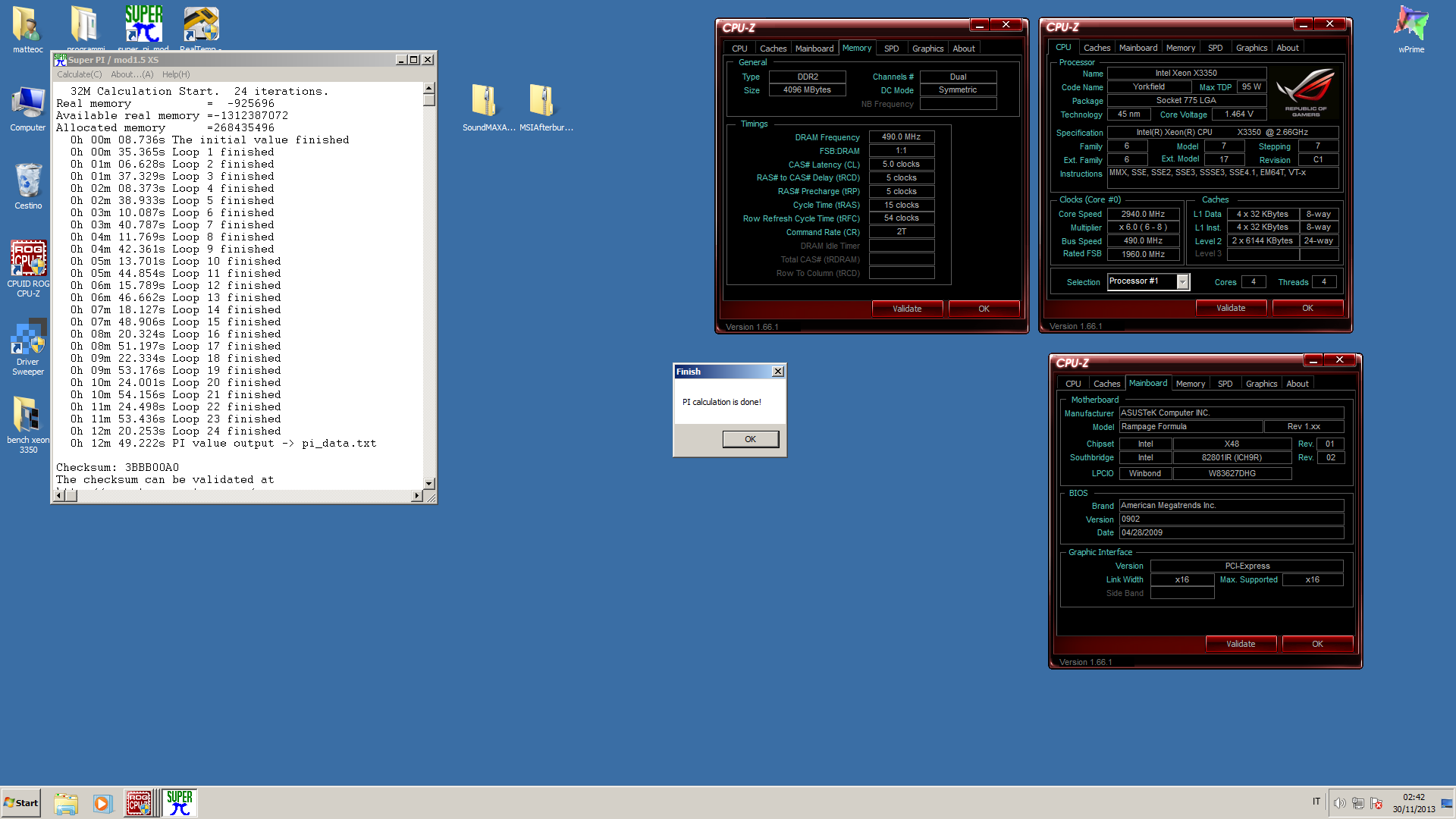The image size is (1456, 819).
Task: Launch the CPUID ROG CPU-Z shortcut
Action: coord(28,268)
